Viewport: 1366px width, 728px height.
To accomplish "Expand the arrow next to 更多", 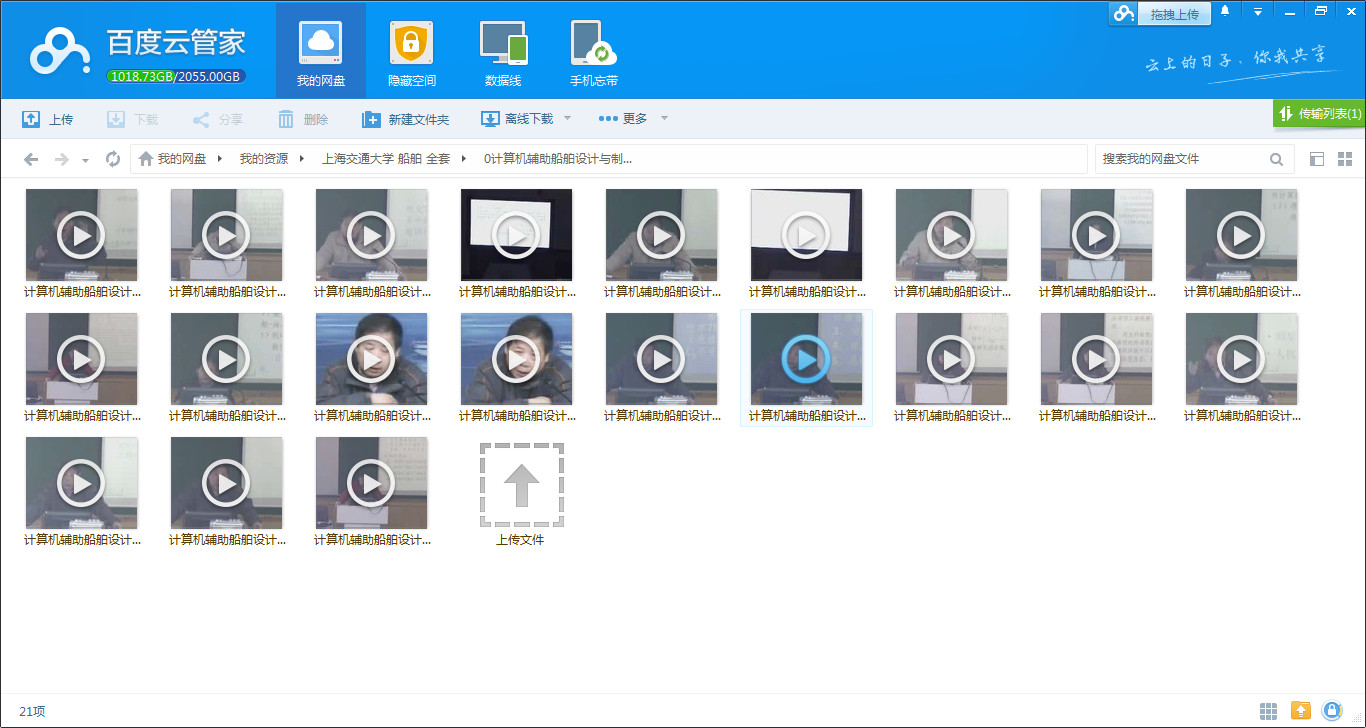I will (x=664, y=119).
